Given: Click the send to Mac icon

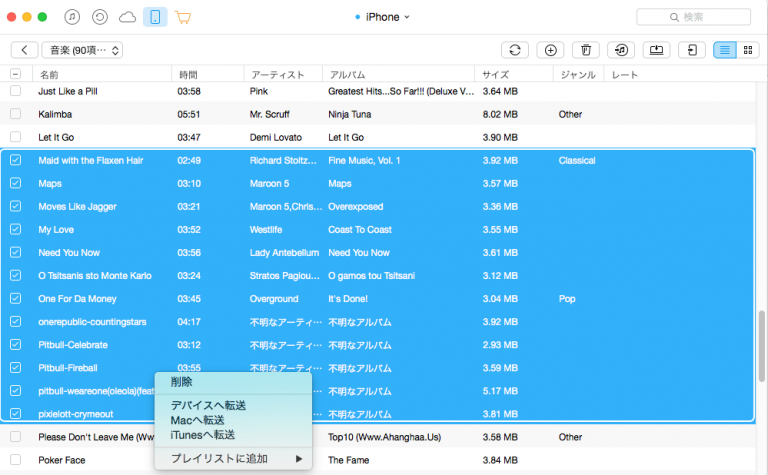Looking at the screenshot, I should click(656, 50).
